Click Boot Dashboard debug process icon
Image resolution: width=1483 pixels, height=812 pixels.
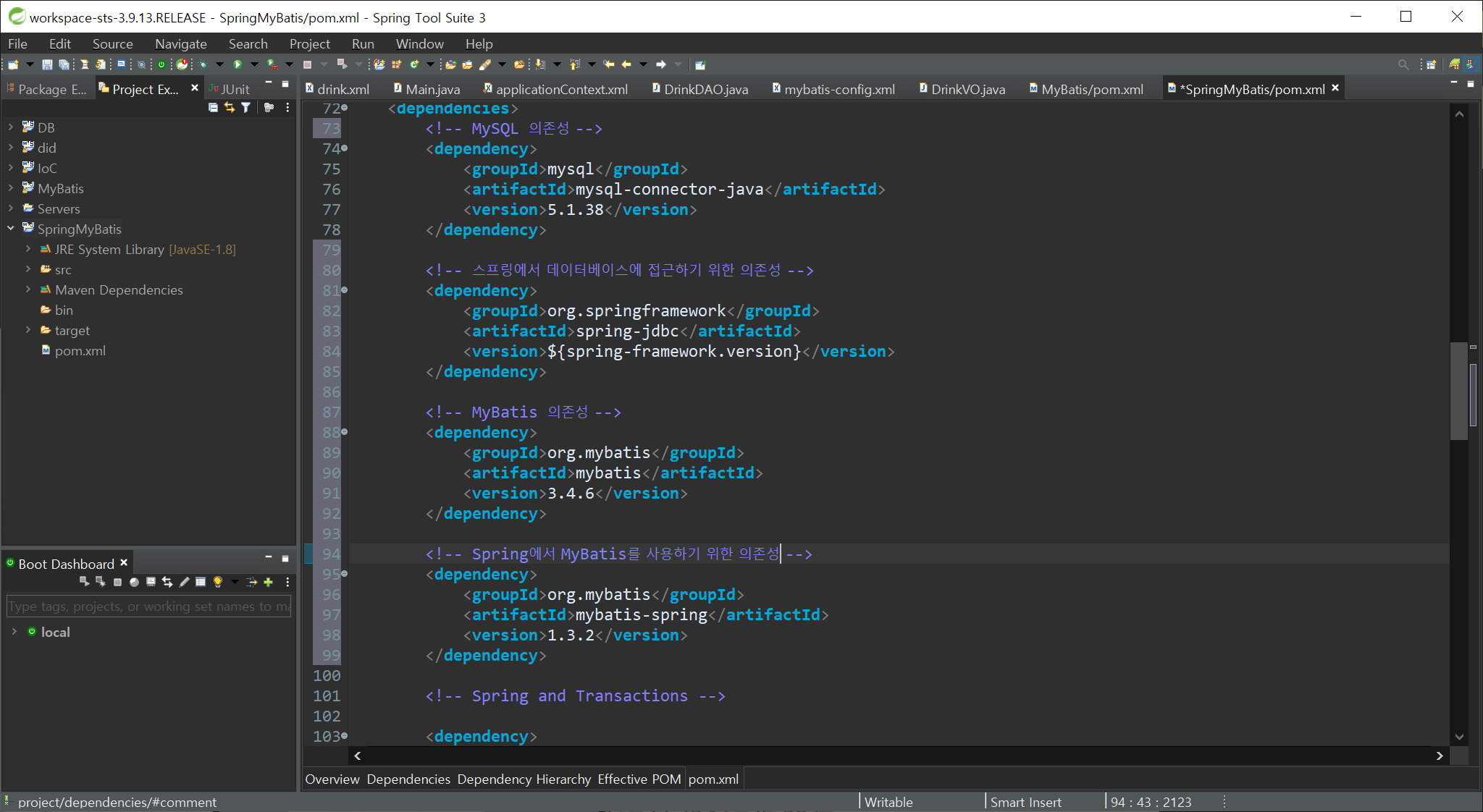101,582
